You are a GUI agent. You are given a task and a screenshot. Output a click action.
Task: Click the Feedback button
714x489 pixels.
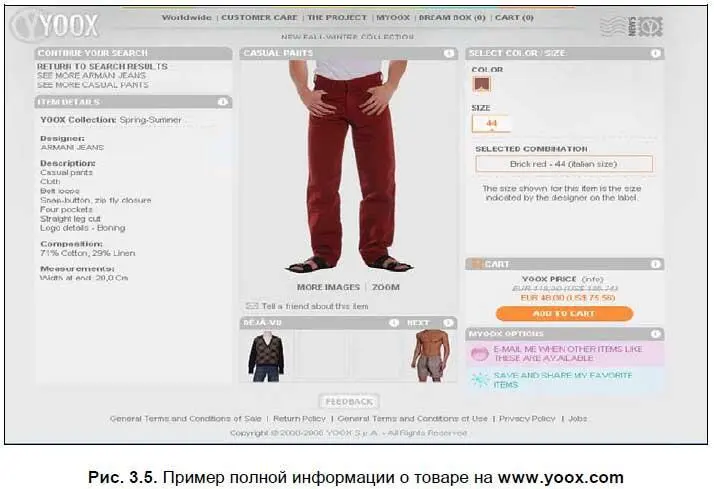(349, 402)
